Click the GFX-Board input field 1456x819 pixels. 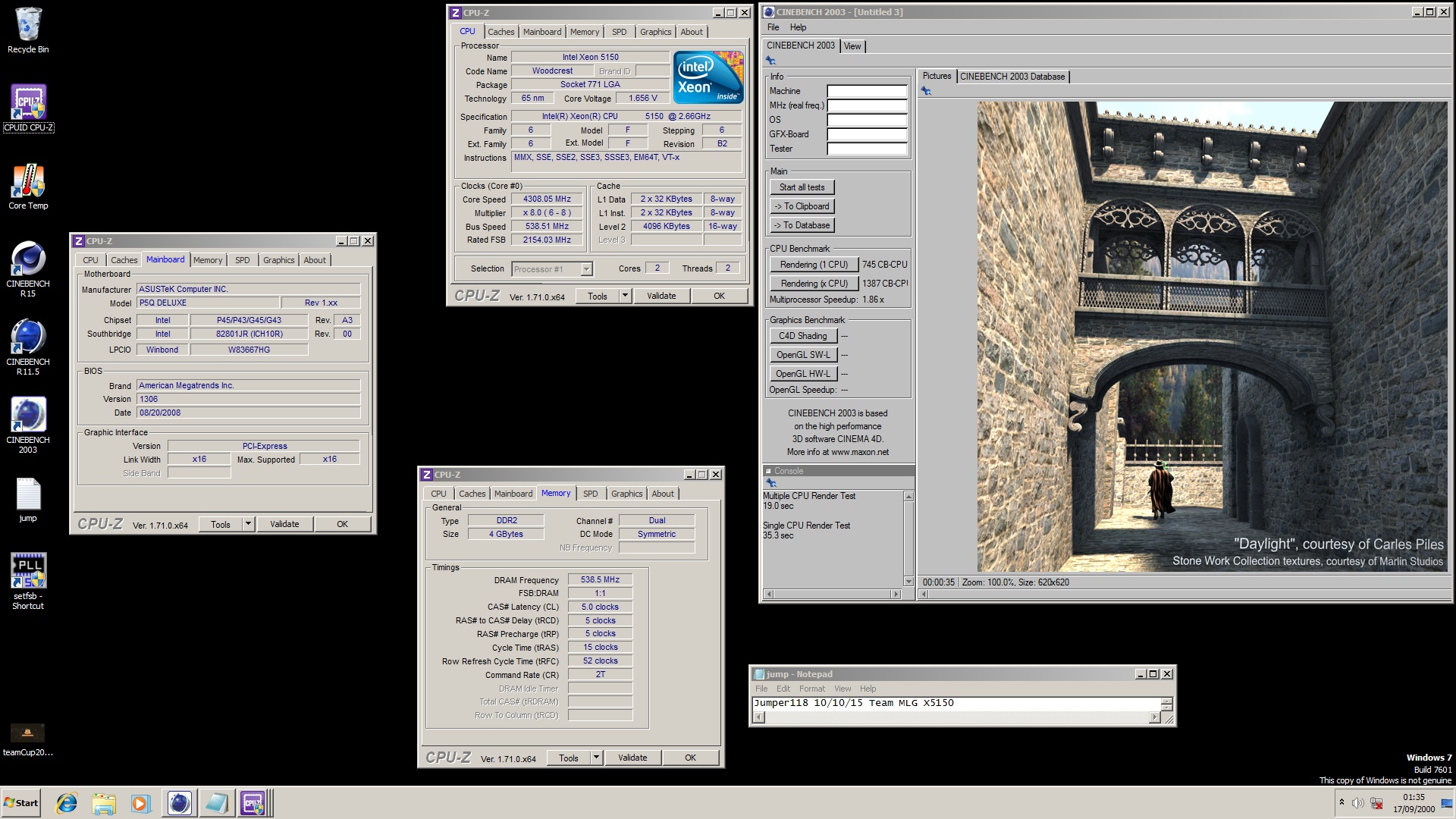pos(867,134)
